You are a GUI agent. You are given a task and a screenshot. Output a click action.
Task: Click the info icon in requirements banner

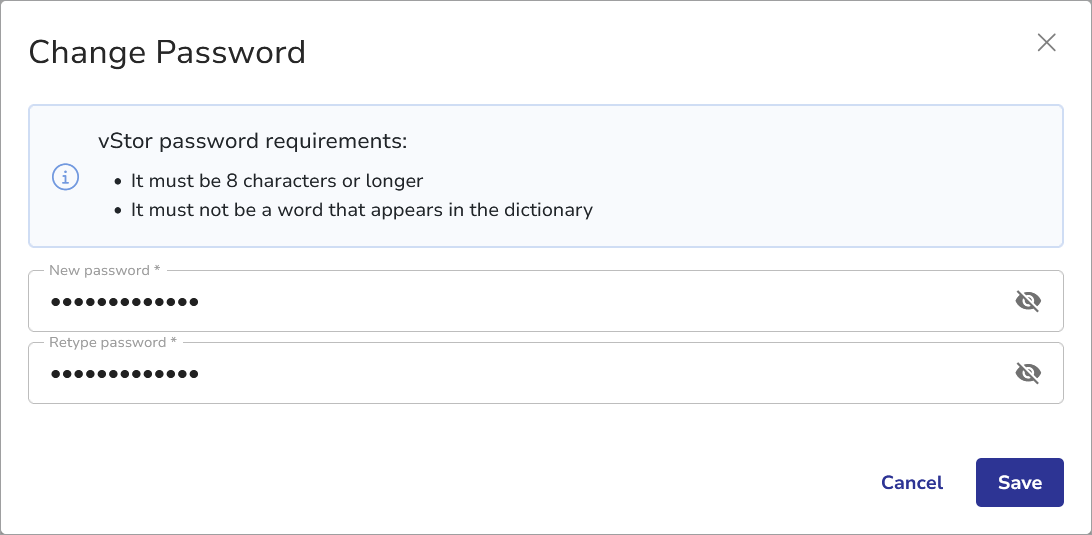click(65, 177)
